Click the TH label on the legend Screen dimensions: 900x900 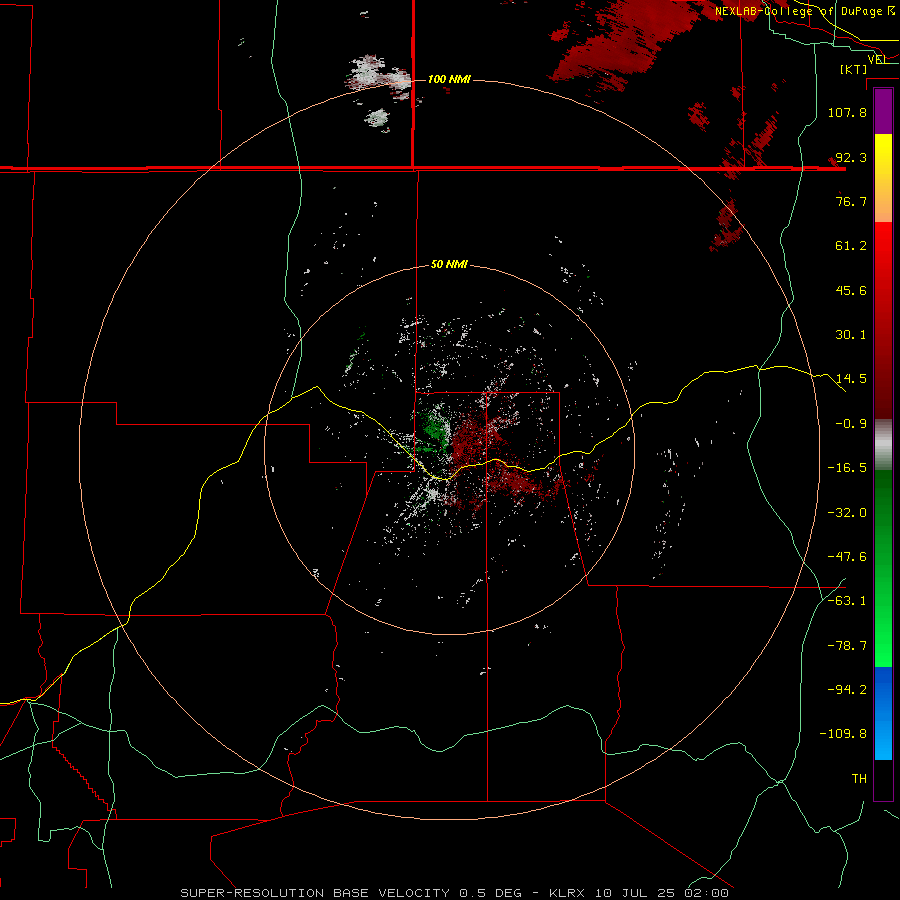[859, 779]
